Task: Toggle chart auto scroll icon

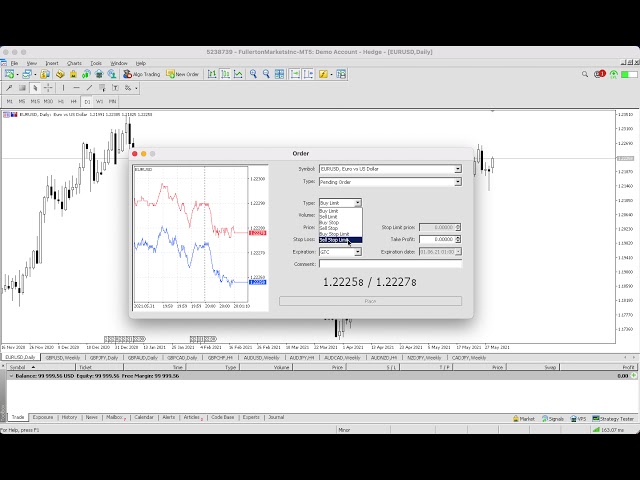Action: point(295,74)
